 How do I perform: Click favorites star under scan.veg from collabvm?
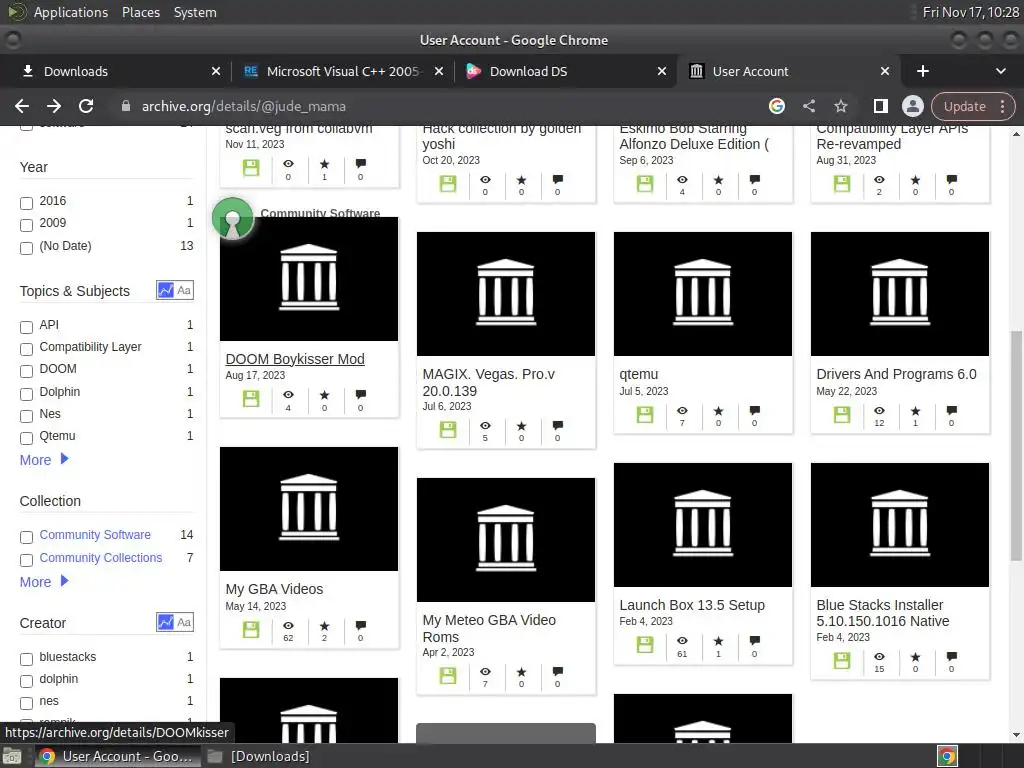coord(325,164)
